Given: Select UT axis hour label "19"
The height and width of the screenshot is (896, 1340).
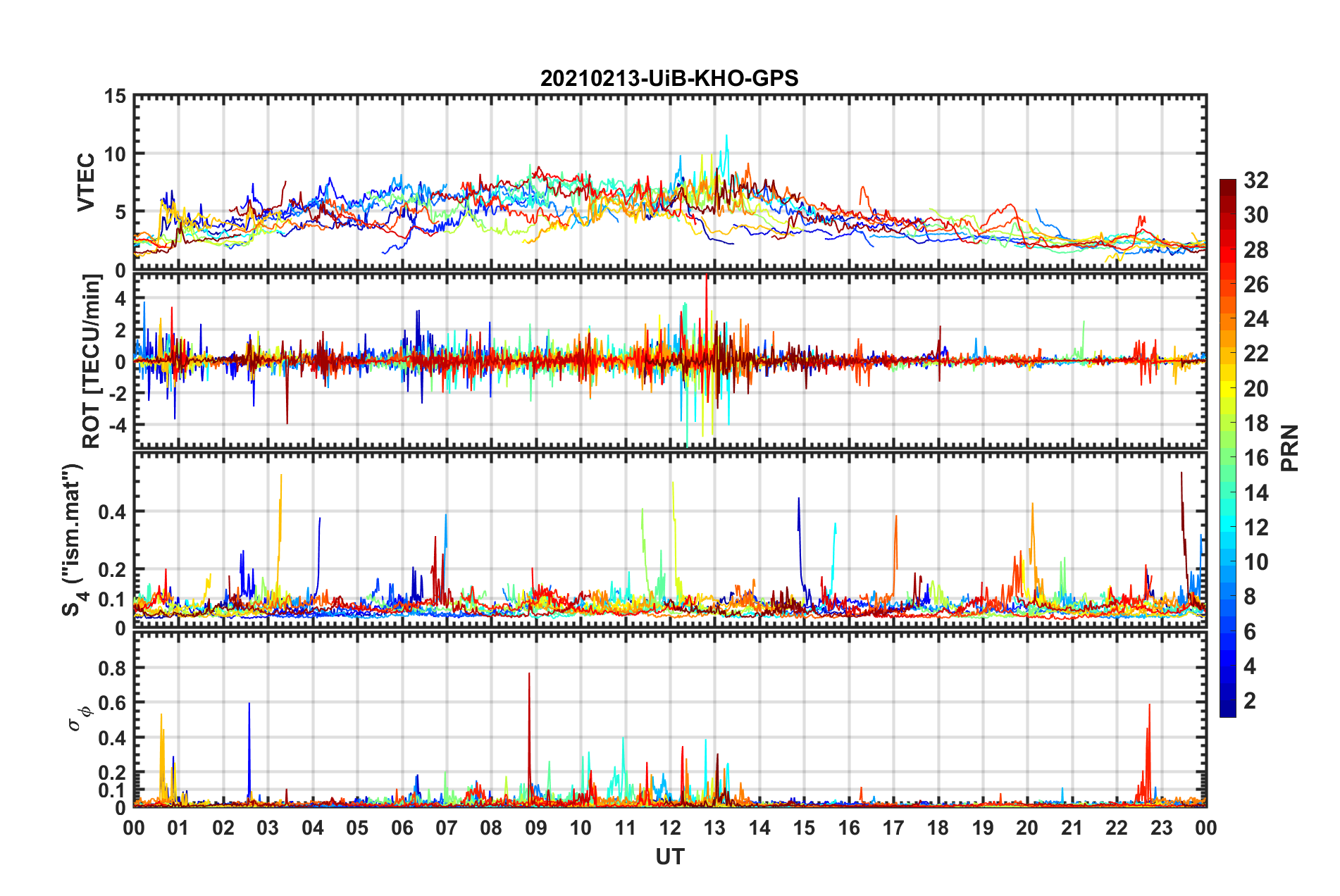Looking at the screenshot, I should (x=983, y=828).
